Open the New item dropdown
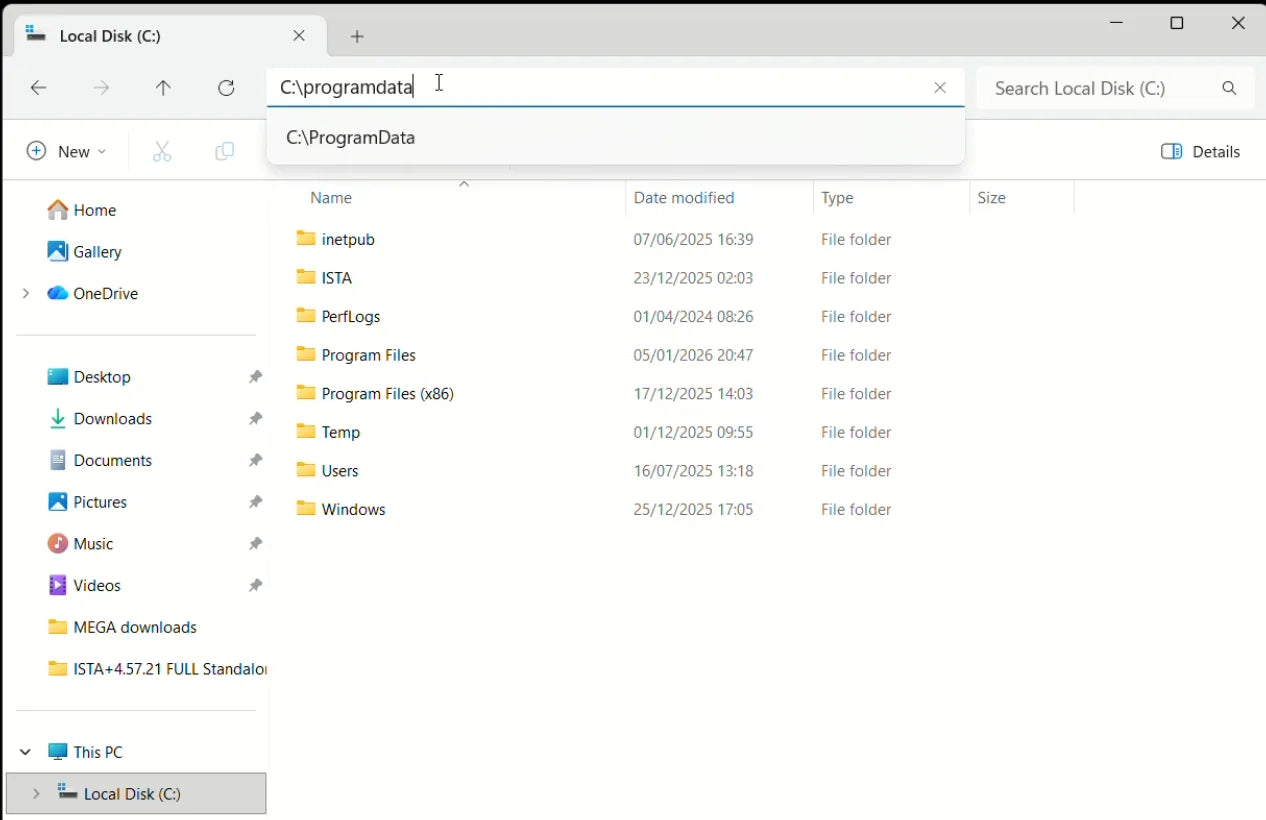Image resolution: width=1266 pixels, height=820 pixels. point(66,151)
